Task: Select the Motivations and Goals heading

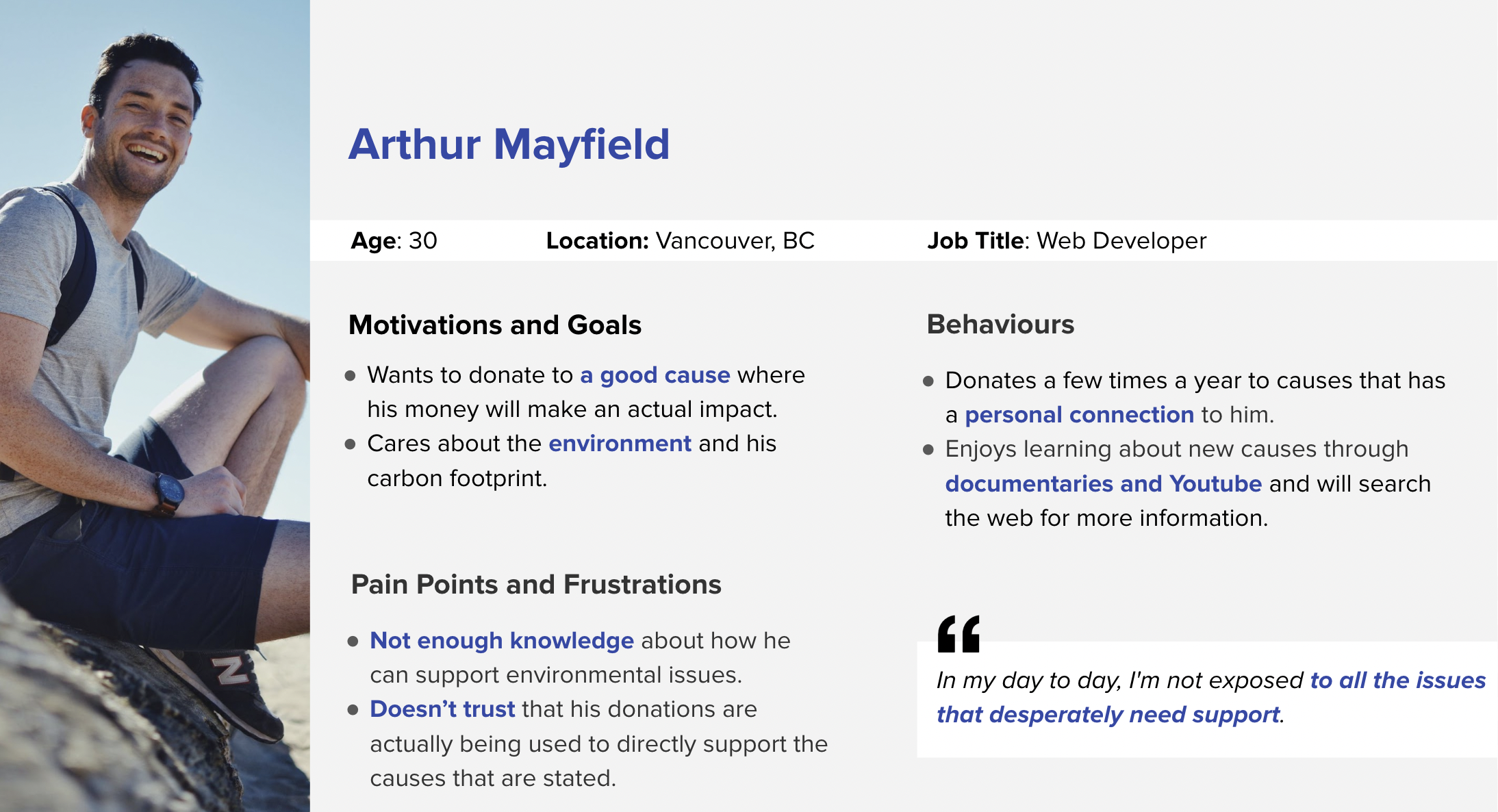Action: (x=495, y=325)
